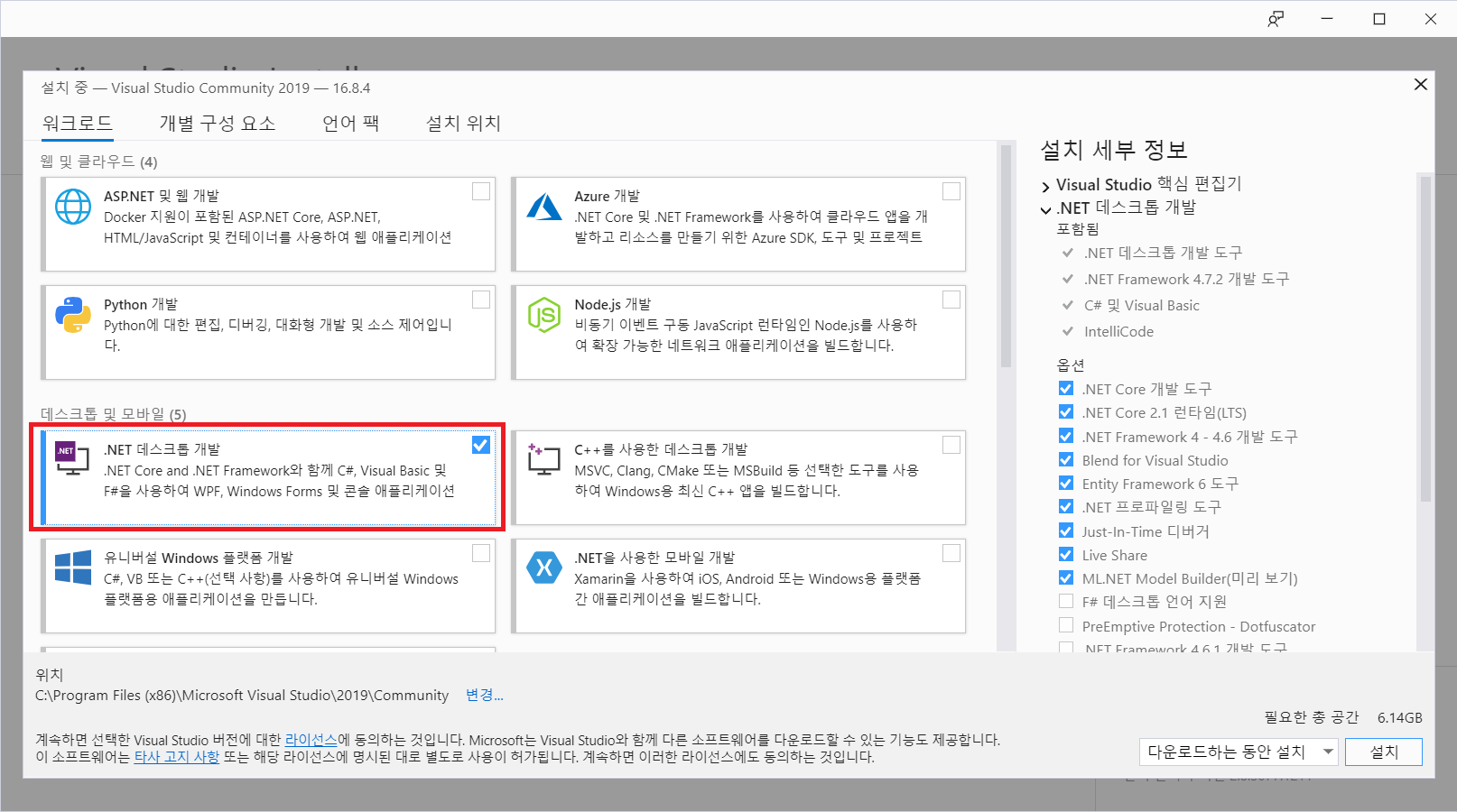Enable the Node.js development workload checkbox

[x=951, y=300]
